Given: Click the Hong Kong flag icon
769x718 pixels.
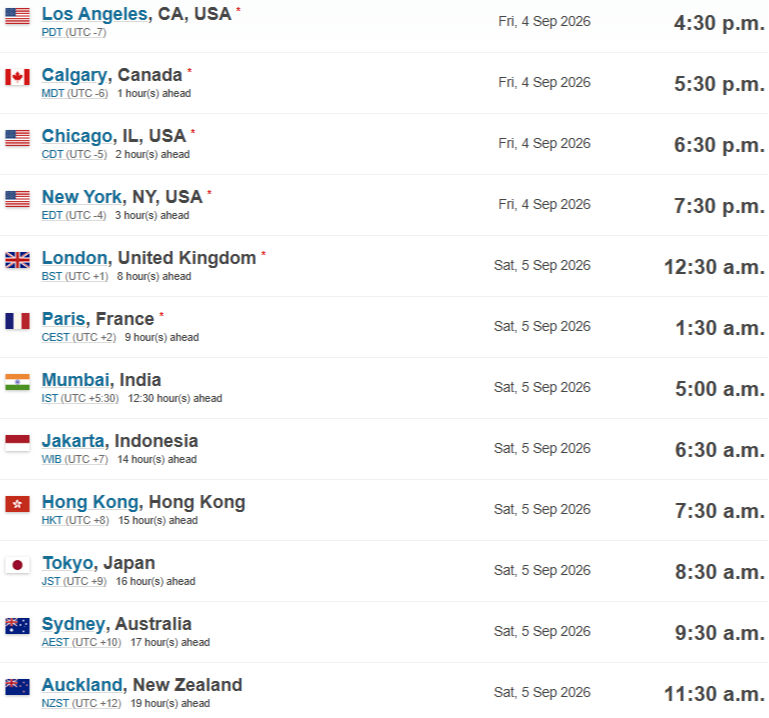Looking at the screenshot, I should [x=17, y=504].
